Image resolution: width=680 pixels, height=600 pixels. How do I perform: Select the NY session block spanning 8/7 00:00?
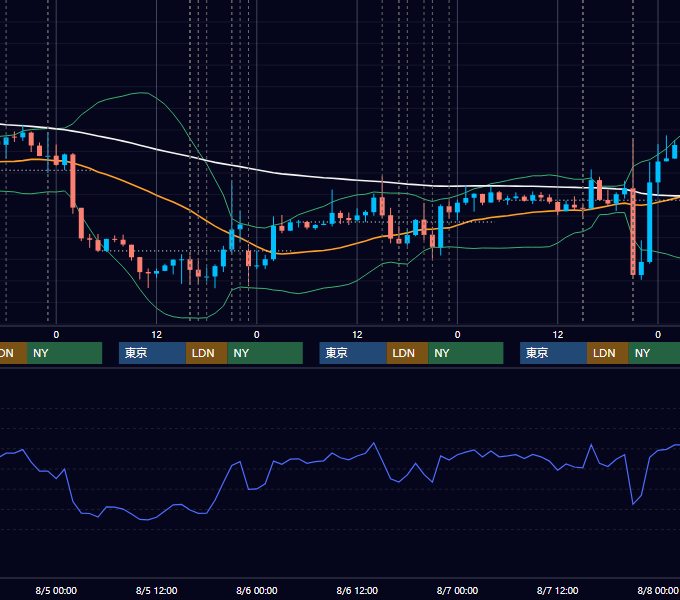click(466, 353)
